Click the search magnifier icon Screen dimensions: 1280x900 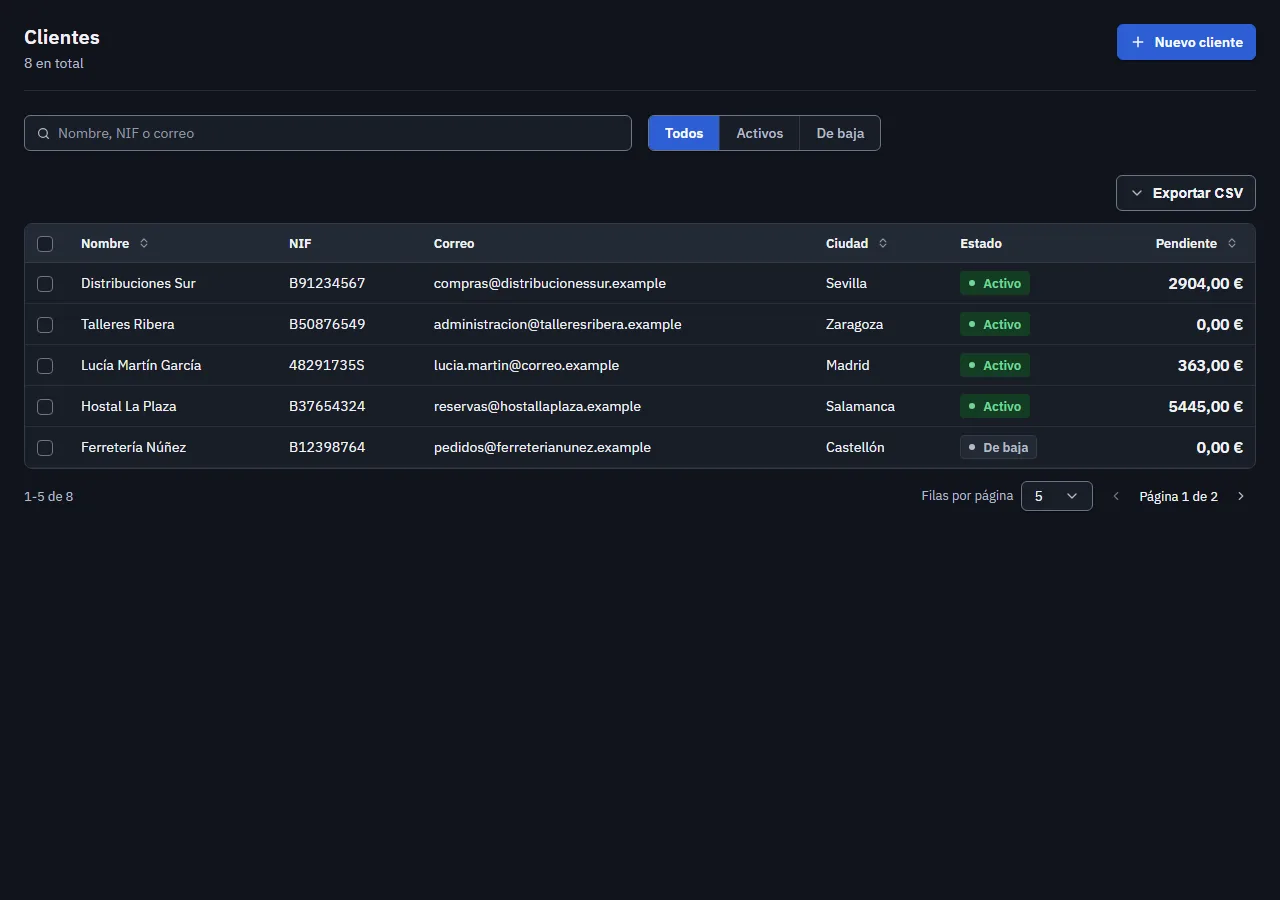[44, 133]
